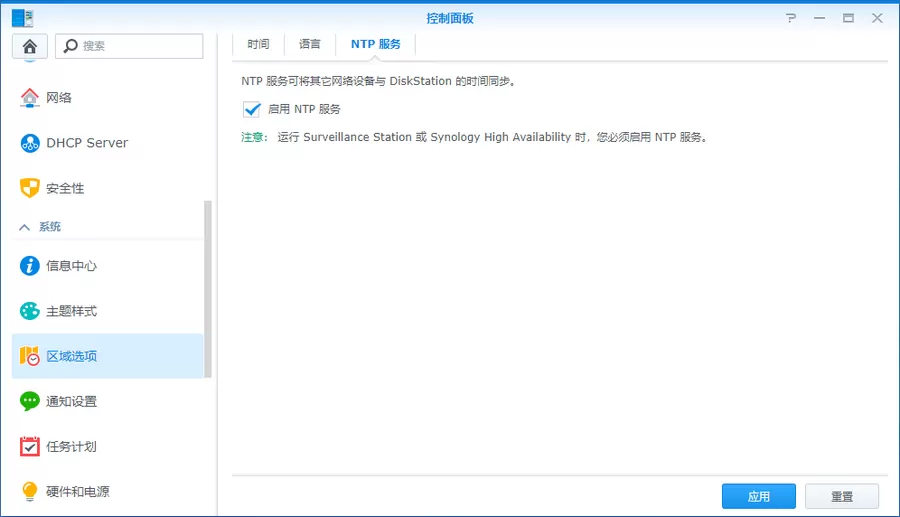
Task: Open 硬件和电源 light bulb icon
Action: point(30,491)
